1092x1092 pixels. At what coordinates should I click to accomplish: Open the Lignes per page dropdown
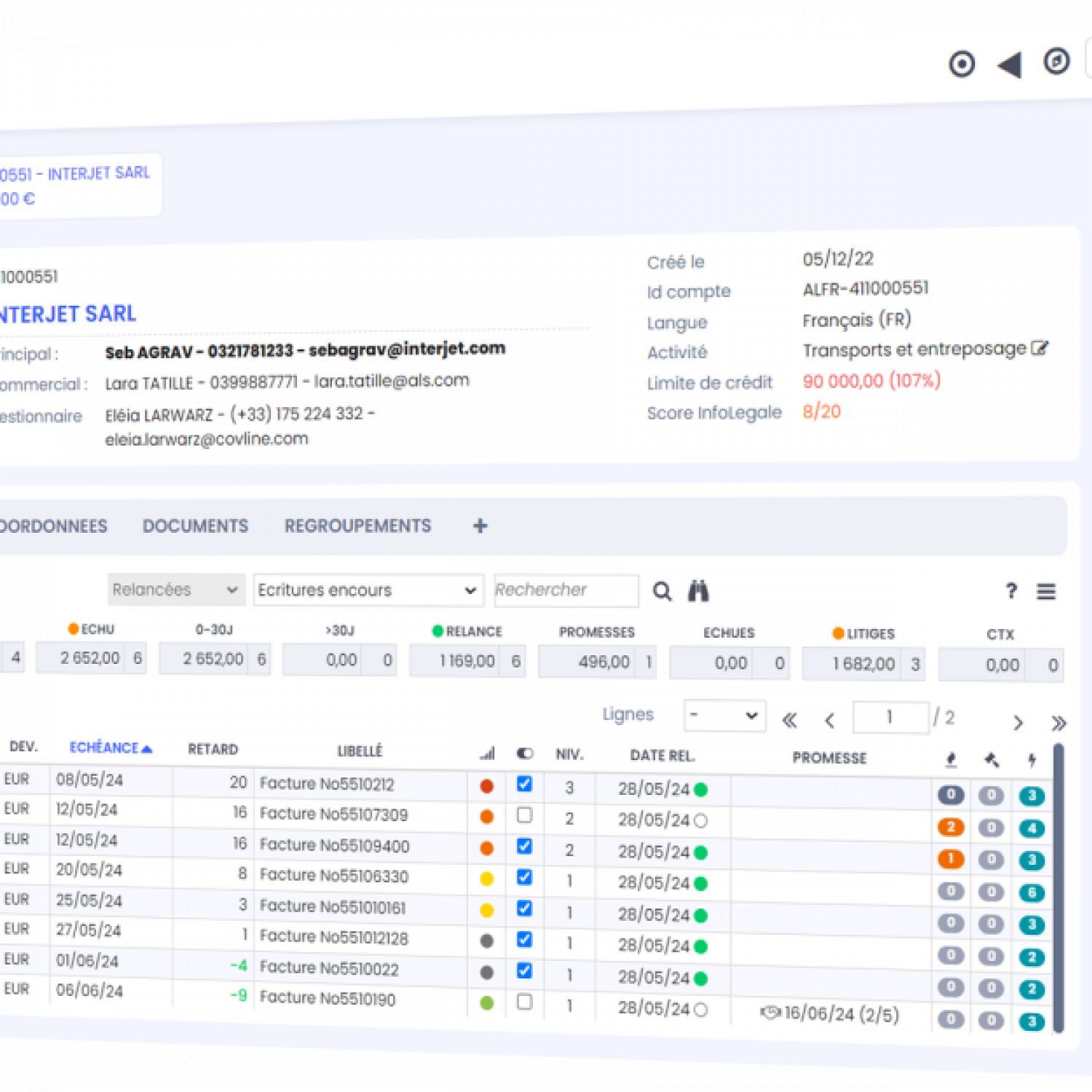point(724,716)
